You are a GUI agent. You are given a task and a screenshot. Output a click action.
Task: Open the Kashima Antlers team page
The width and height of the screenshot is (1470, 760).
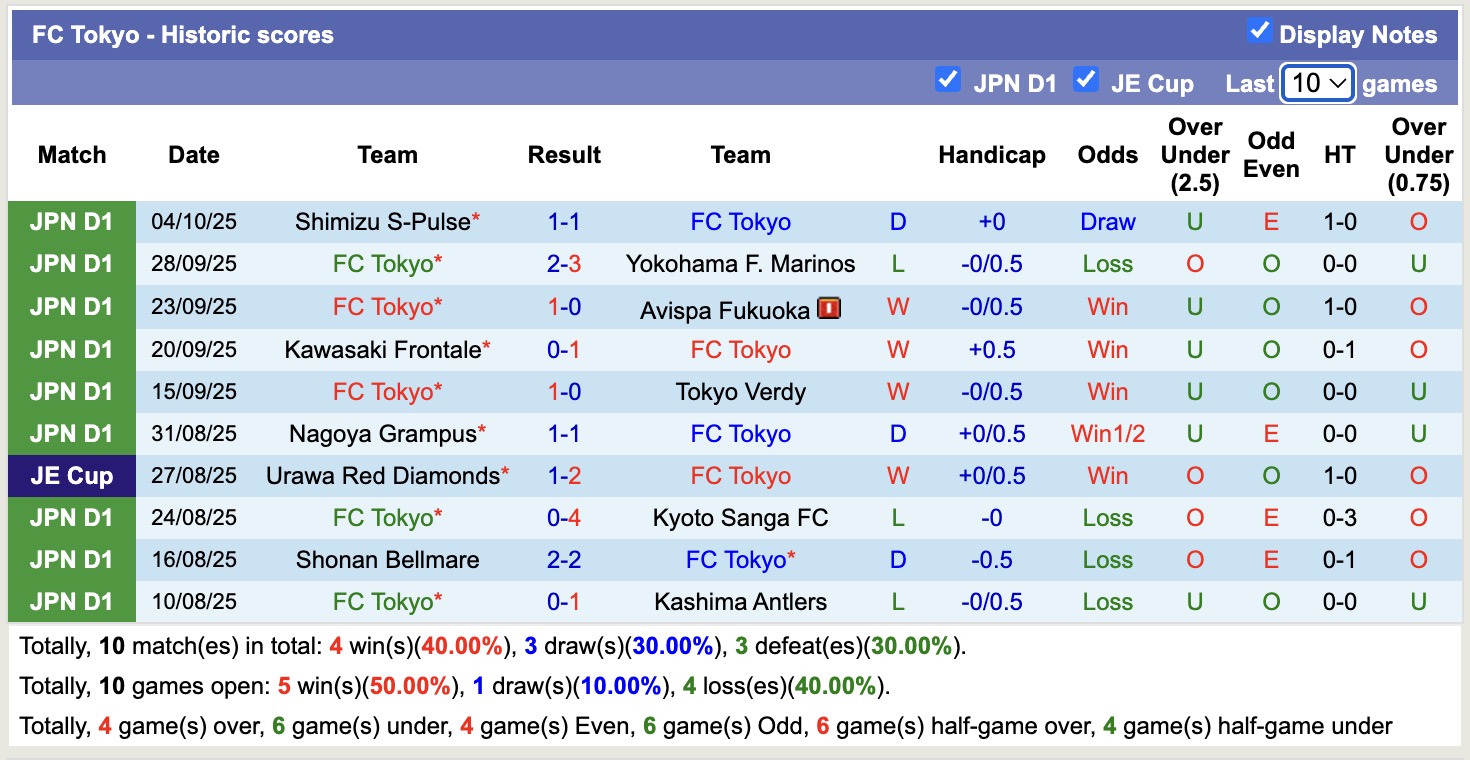click(x=740, y=601)
